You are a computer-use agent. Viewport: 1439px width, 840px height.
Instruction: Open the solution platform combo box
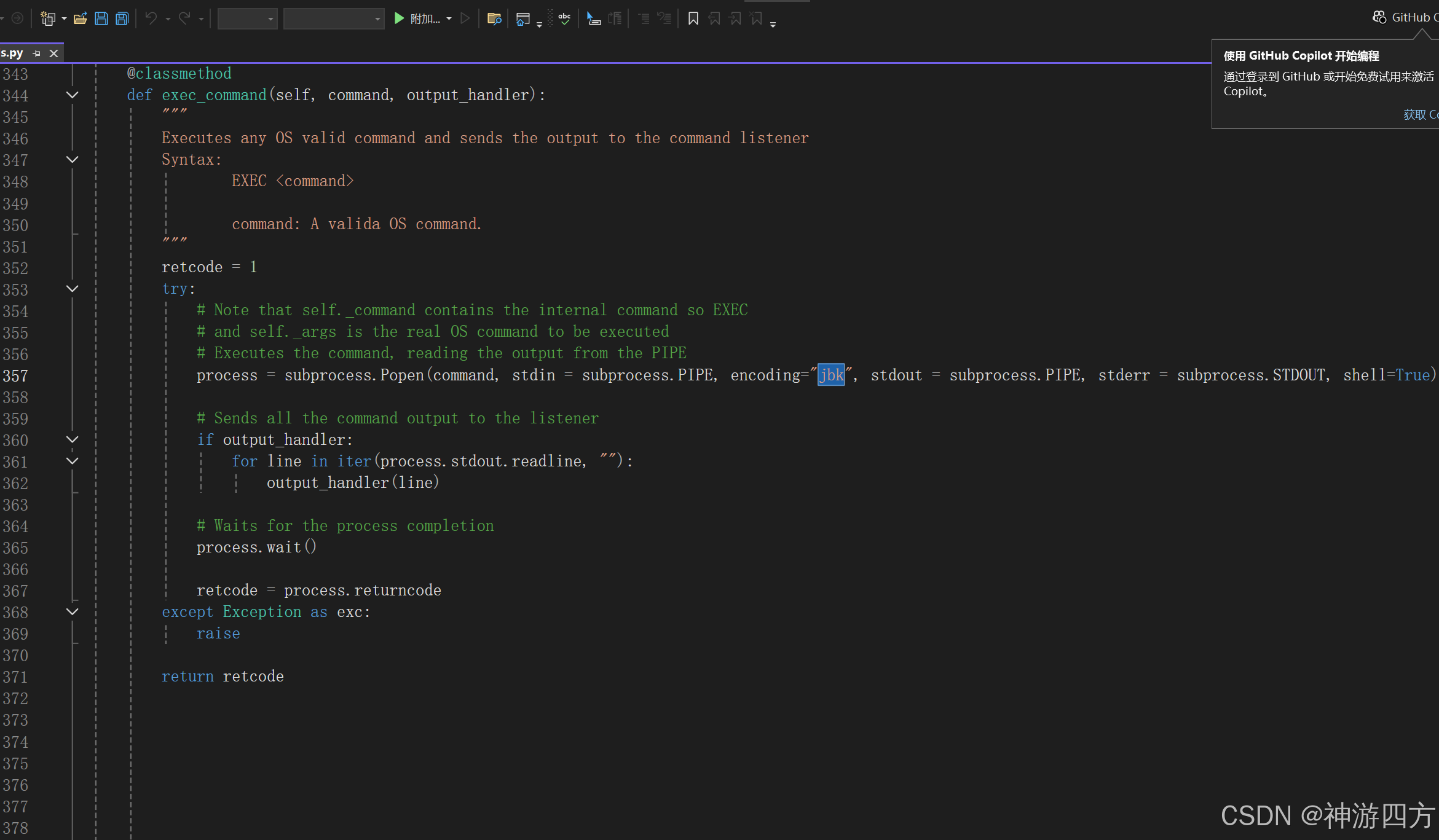click(334, 18)
